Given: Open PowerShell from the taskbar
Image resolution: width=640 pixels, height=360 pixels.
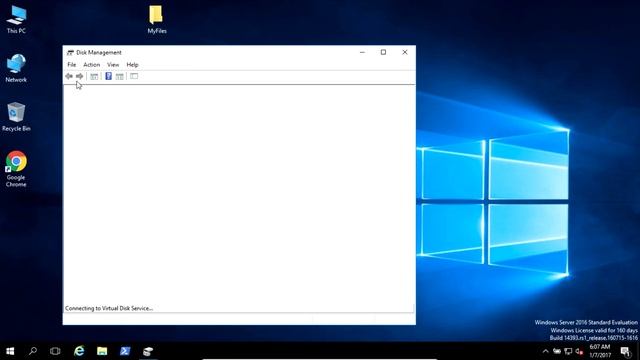Looking at the screenshot, I should pyautogui.click(x=125, y=351).
